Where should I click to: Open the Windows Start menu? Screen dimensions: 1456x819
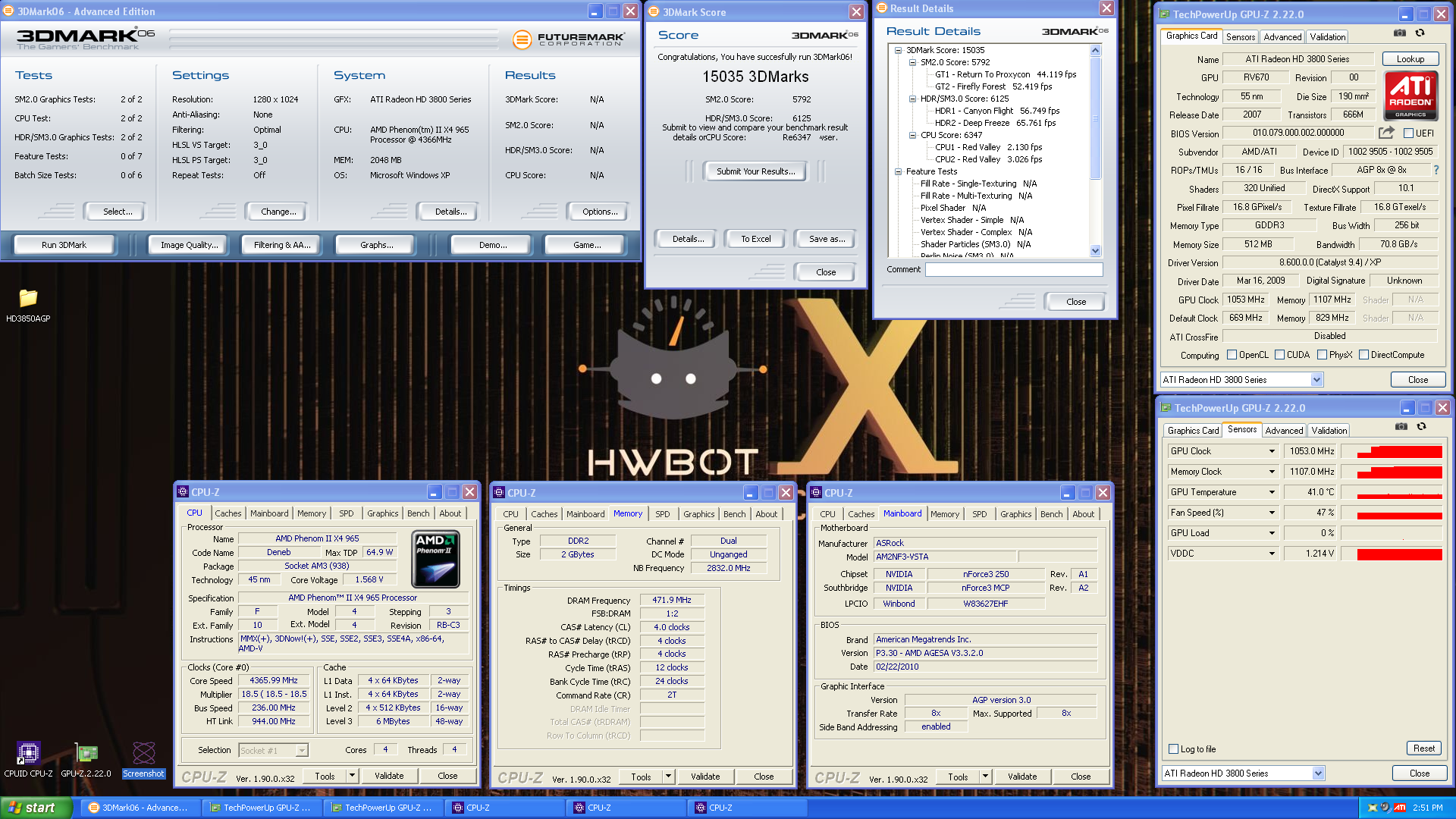click(36, 808)
